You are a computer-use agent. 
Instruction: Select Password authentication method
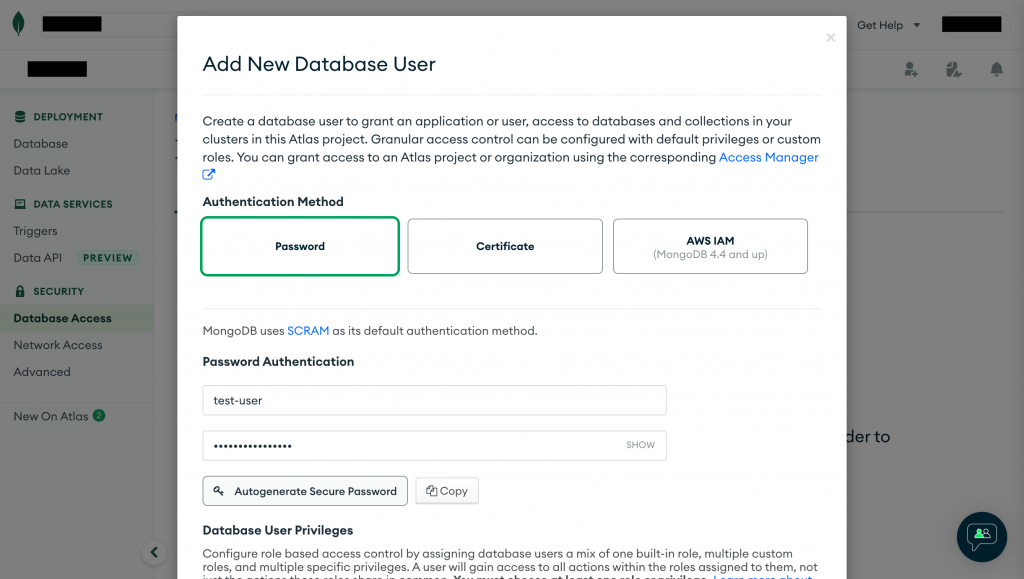[x=300, y=246]
